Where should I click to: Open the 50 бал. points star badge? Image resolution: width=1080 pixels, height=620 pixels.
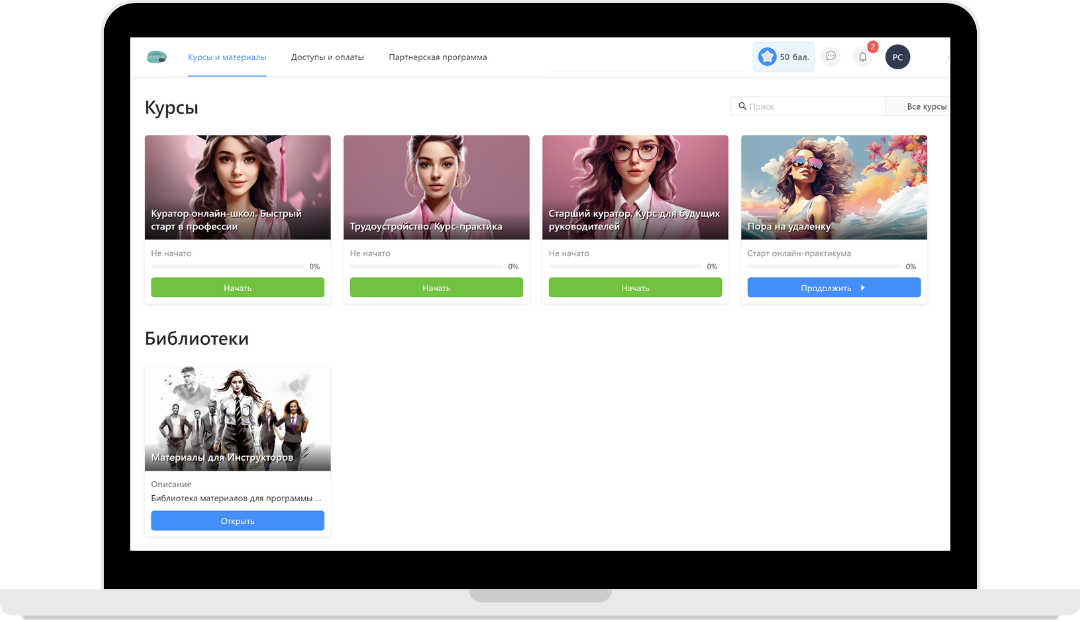[x=783, y=57]
